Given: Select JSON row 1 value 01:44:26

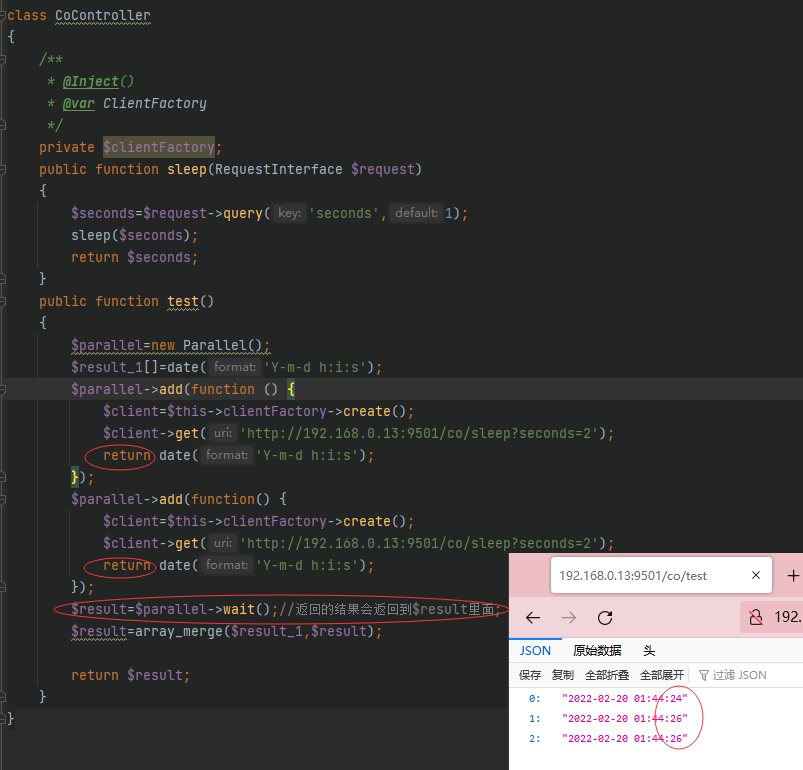Looking at the screenshot, I should click(624, 718).
